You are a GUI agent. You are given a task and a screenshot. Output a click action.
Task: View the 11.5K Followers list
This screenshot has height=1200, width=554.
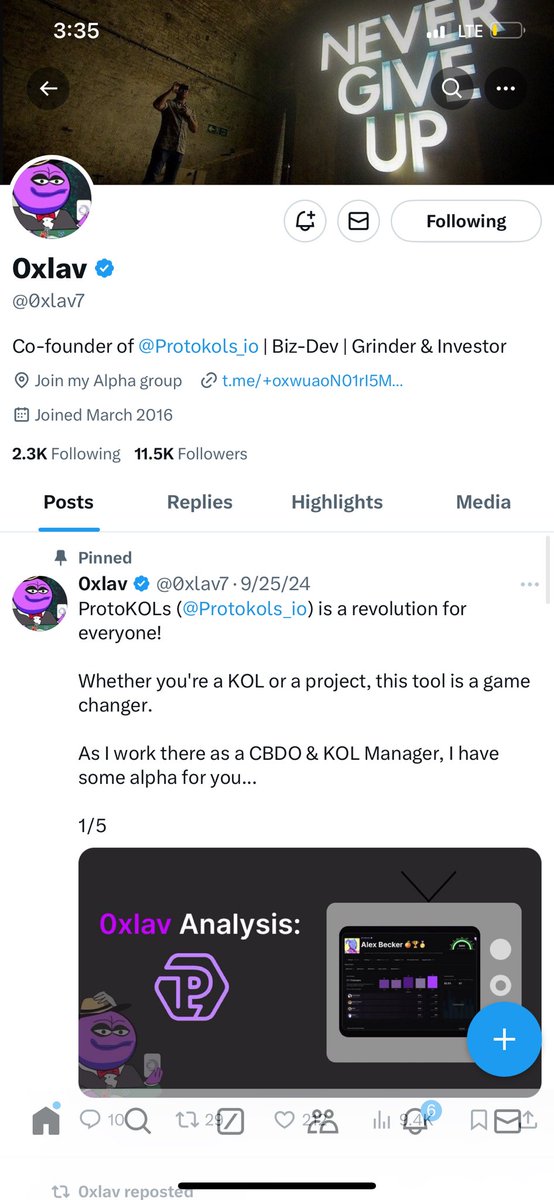pyautogui.click(x=191, y=454)
